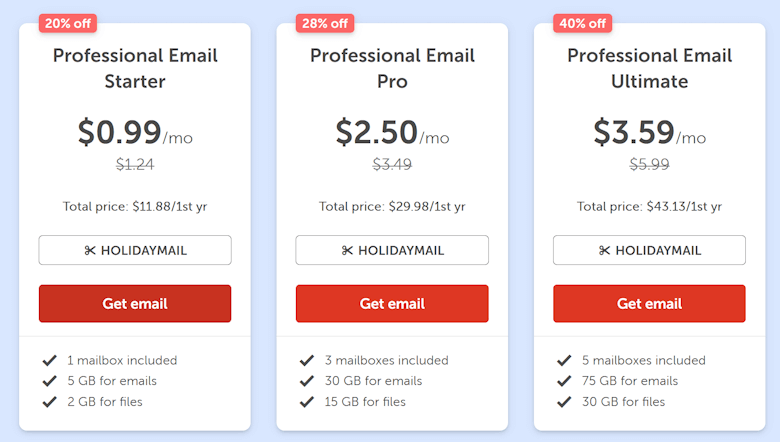Click checkmark beside '75 GB for emails'
780x442 pixels.
pos(563,381)
